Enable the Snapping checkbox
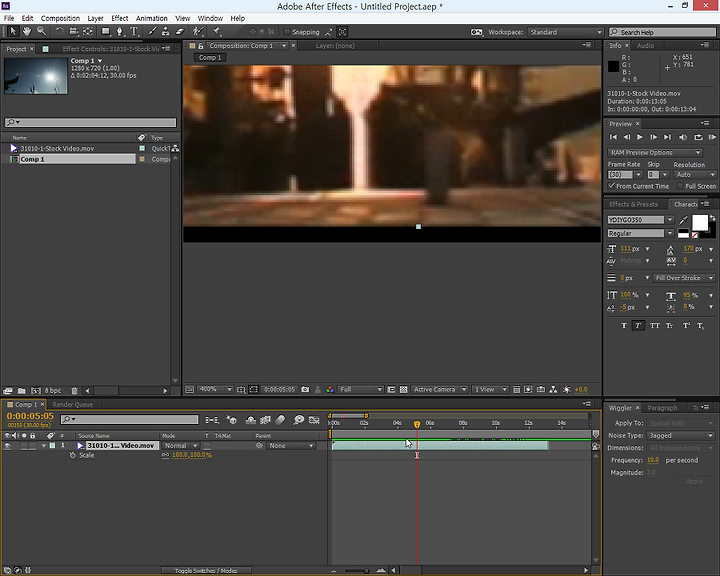Image resolution: width=720 pixels, height=576 pixels. pos(287,32)
